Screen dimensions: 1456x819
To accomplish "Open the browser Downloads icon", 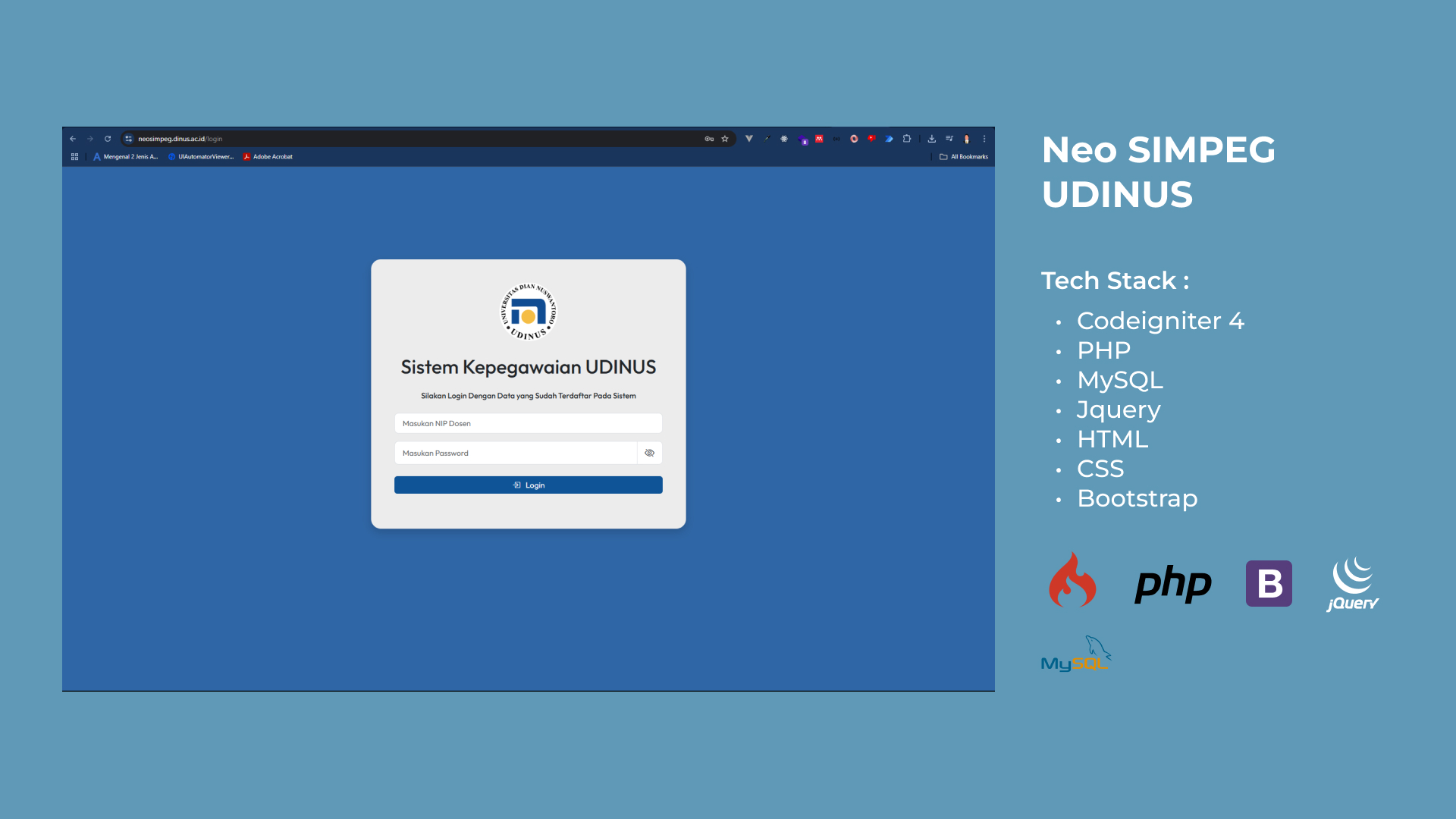I will tap(932, 139).
